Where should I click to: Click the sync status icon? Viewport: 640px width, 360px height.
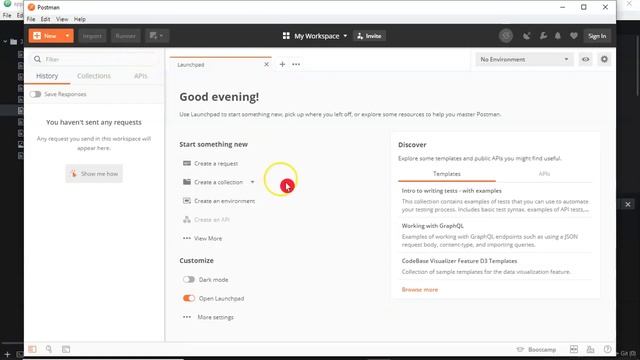coord(506,36)
